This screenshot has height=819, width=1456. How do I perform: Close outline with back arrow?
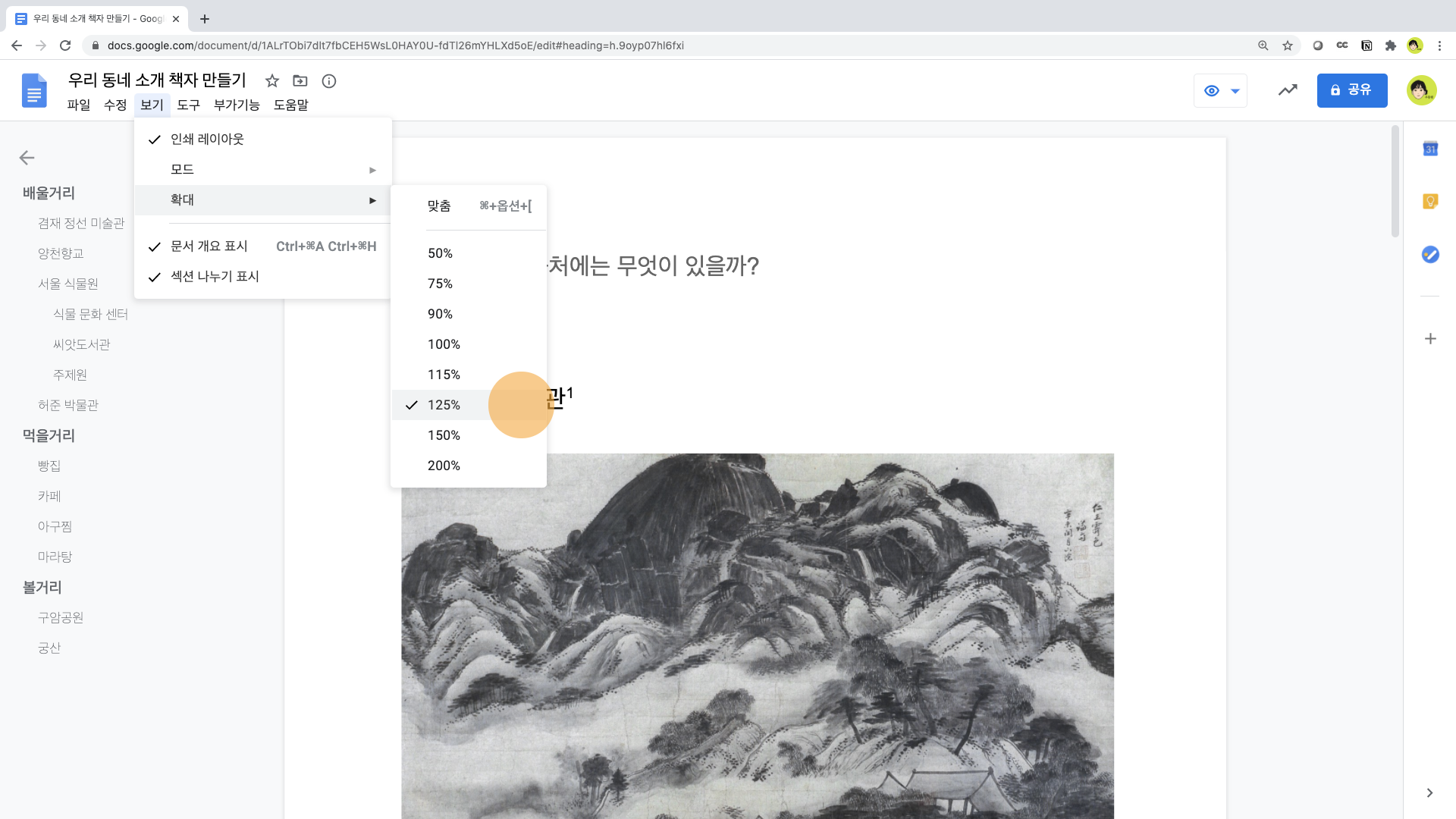point(27,158)
